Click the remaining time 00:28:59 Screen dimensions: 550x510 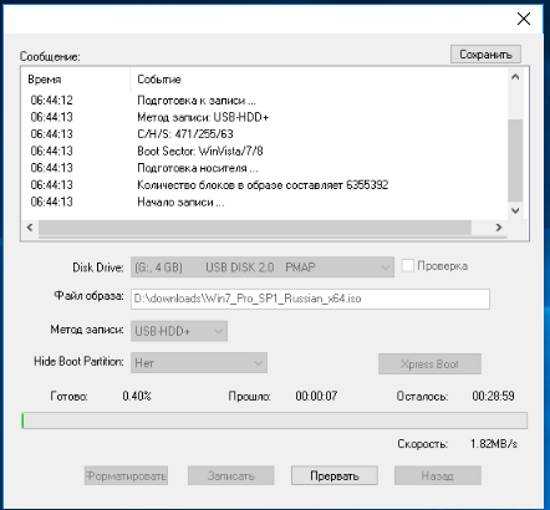click(493, 396)
